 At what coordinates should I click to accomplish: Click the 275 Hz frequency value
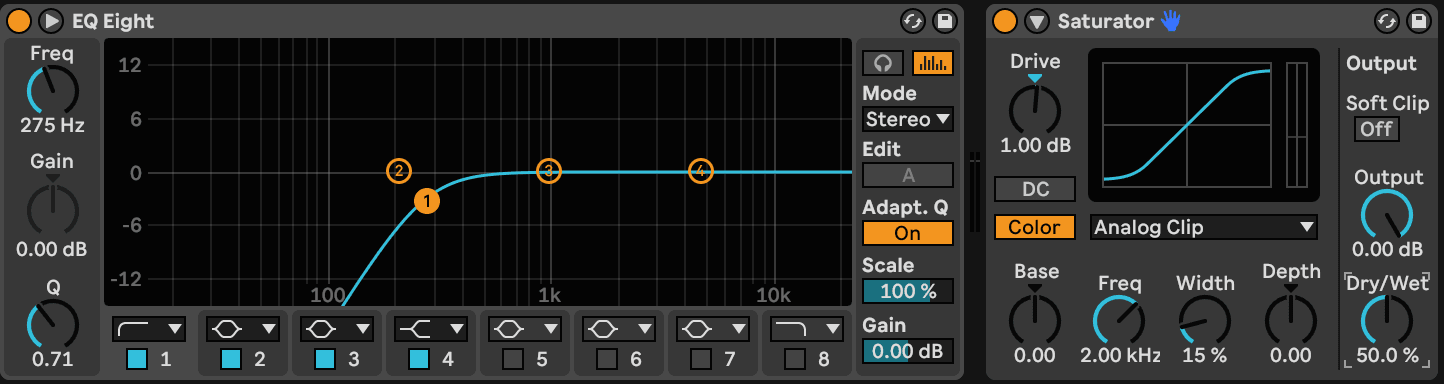pos(52,126)
